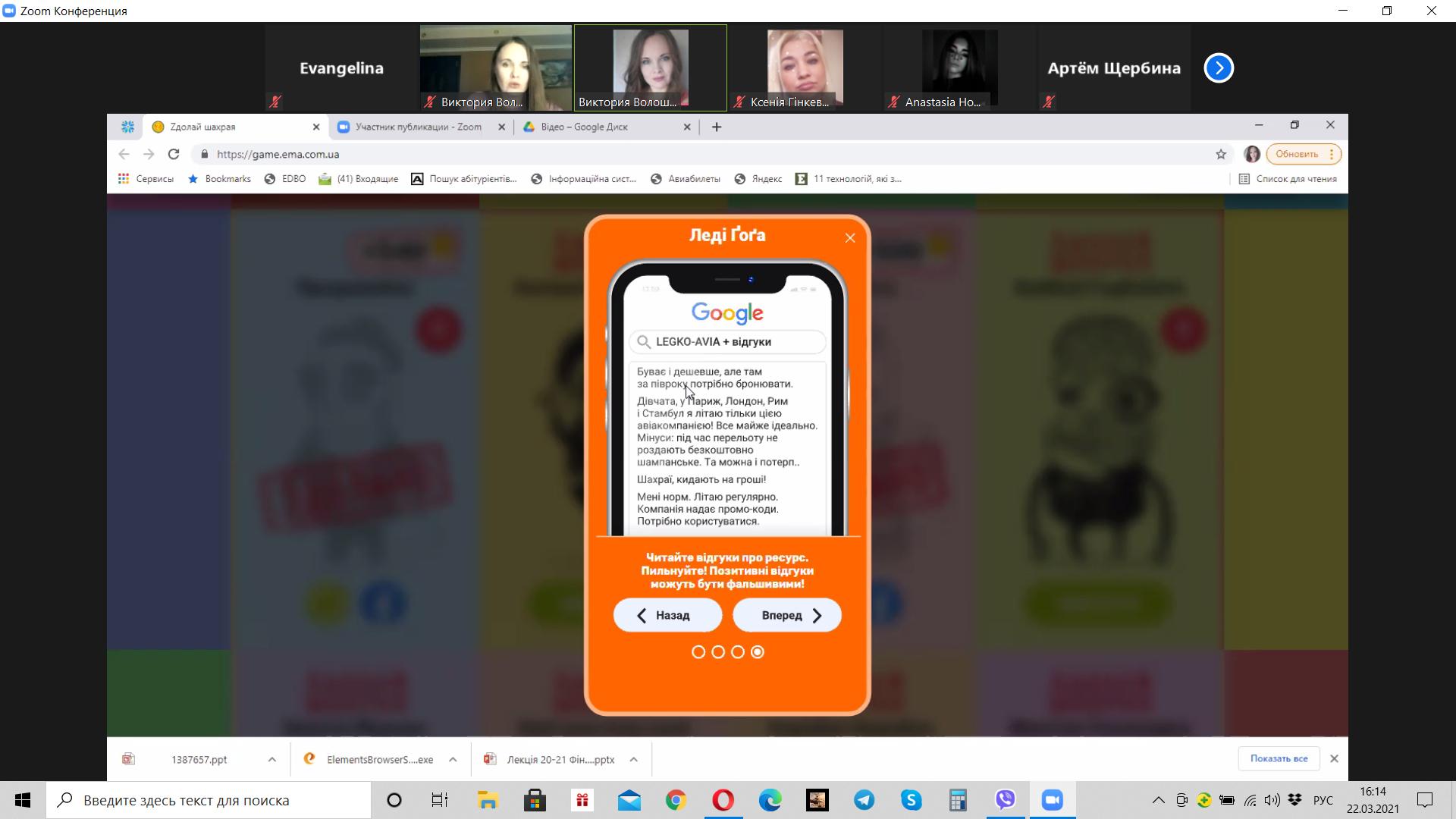This screenshot has height=819, width=1456.
Task: Bookmark the page with the star icon
Action: 1221,154
